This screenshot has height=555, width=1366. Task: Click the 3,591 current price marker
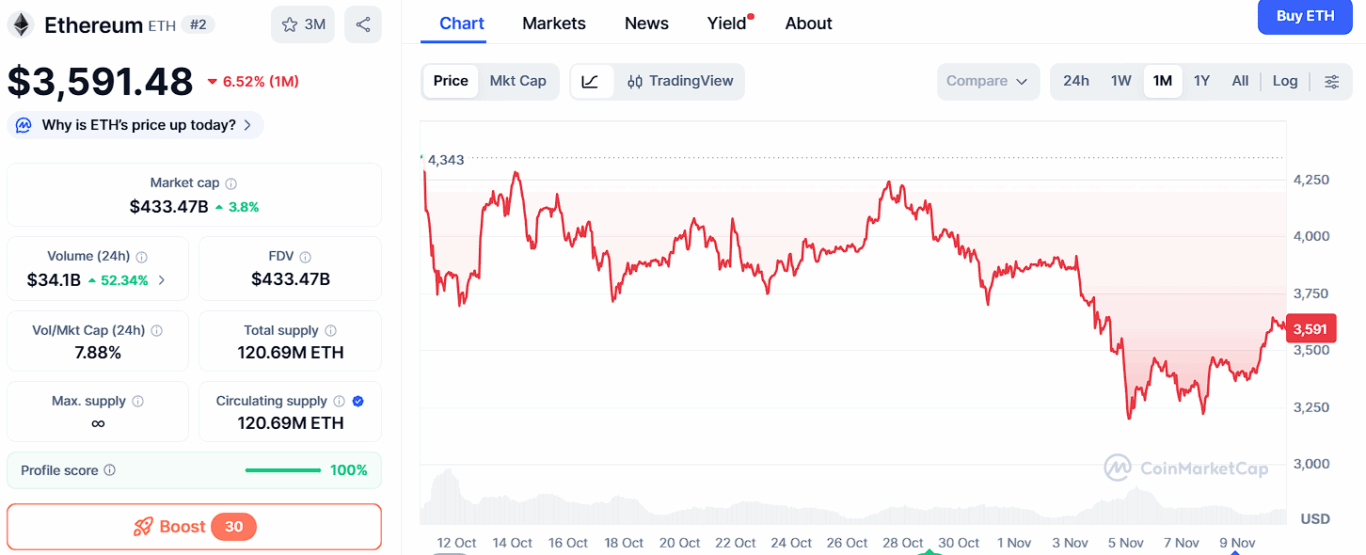coord(1309,329)
